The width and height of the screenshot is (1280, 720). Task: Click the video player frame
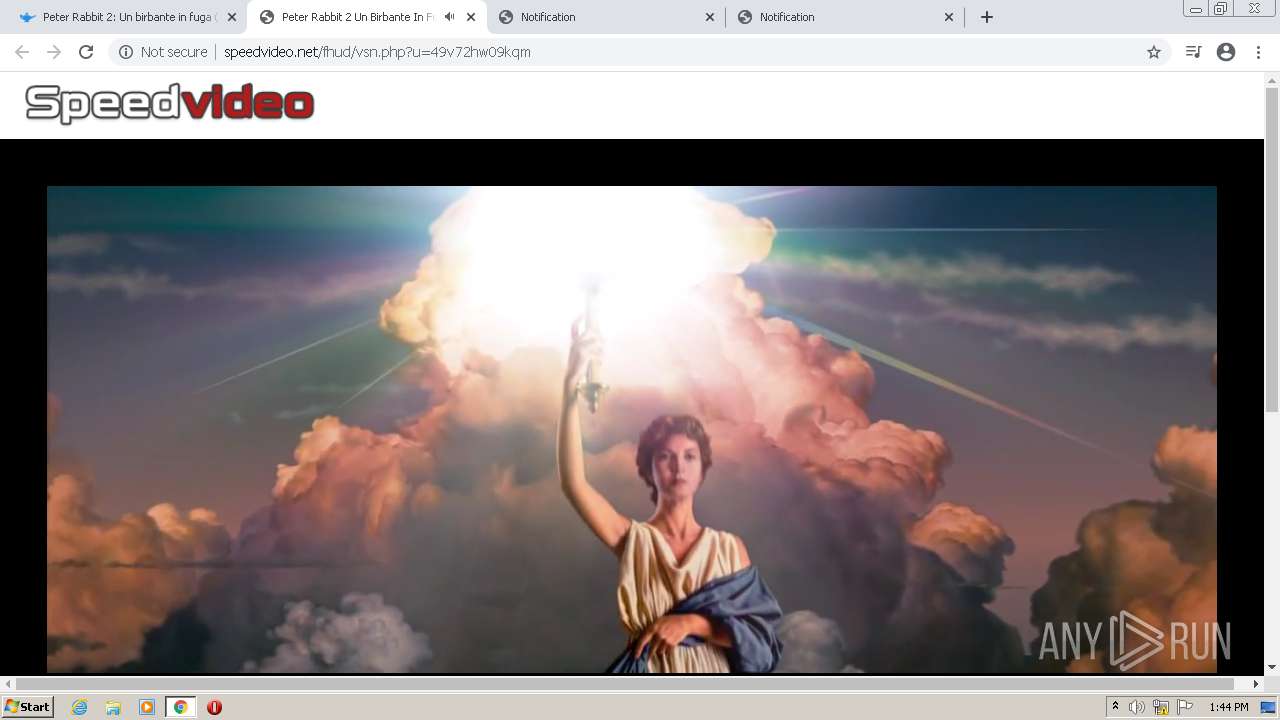point(631,429)
